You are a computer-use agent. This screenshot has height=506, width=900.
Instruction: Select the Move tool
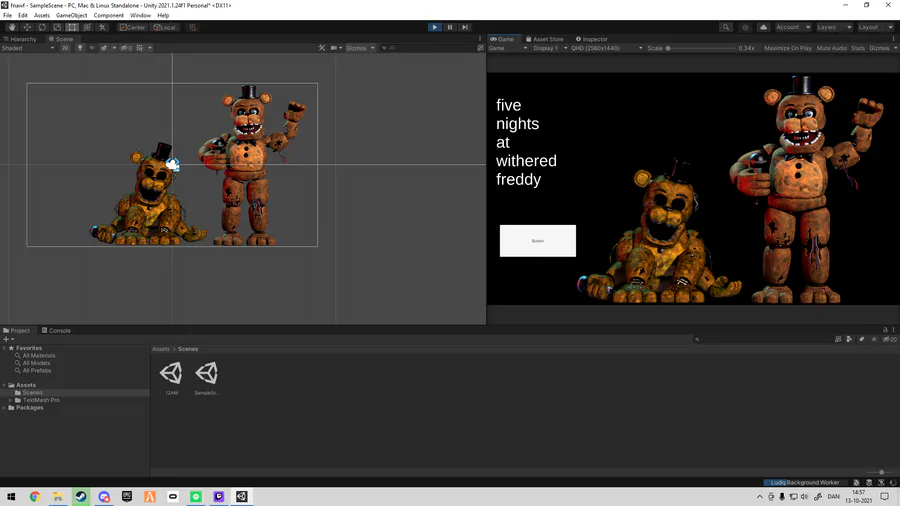click(x=27, y=27)
